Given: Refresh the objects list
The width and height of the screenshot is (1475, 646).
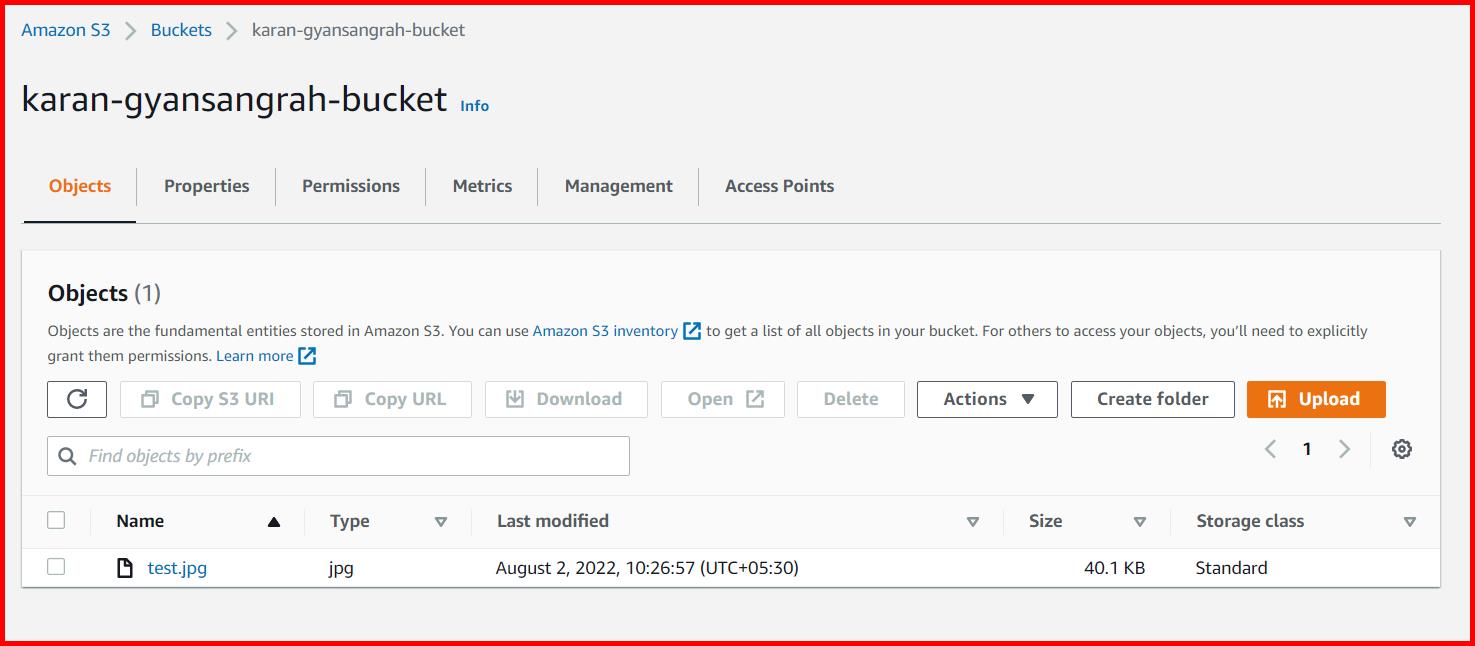Looking at the screenshot, I should click(x=76, y=399).
